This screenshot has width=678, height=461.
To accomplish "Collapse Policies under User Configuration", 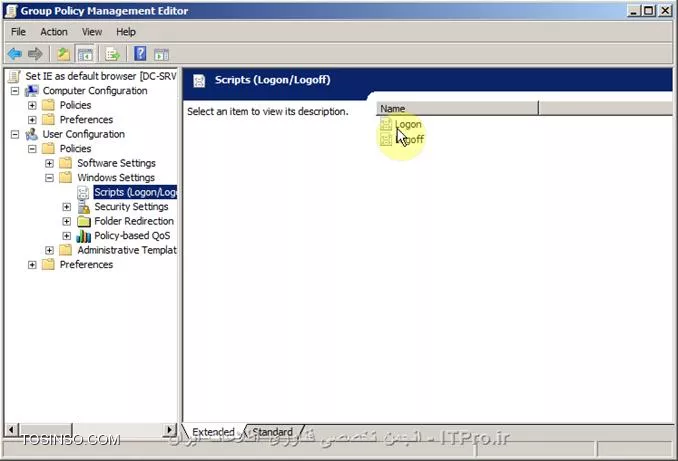I will coord(32,149).
